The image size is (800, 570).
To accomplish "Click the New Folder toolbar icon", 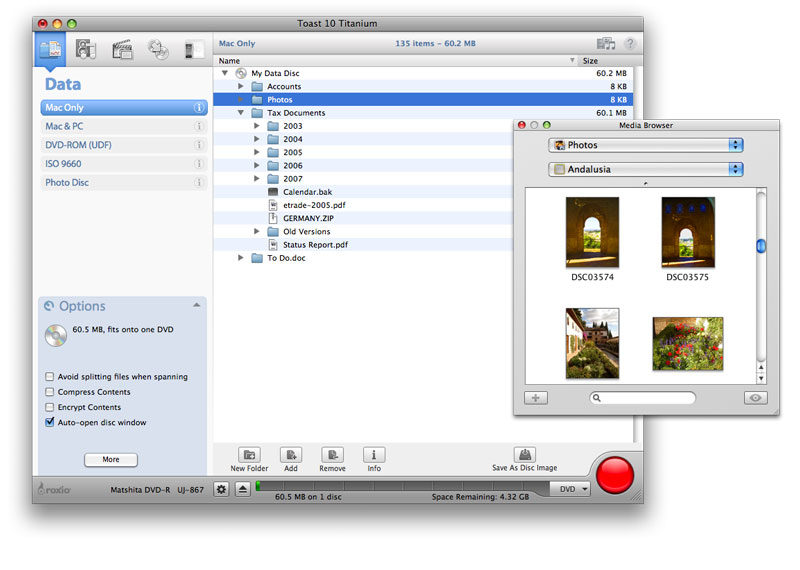I will [249, 455].
